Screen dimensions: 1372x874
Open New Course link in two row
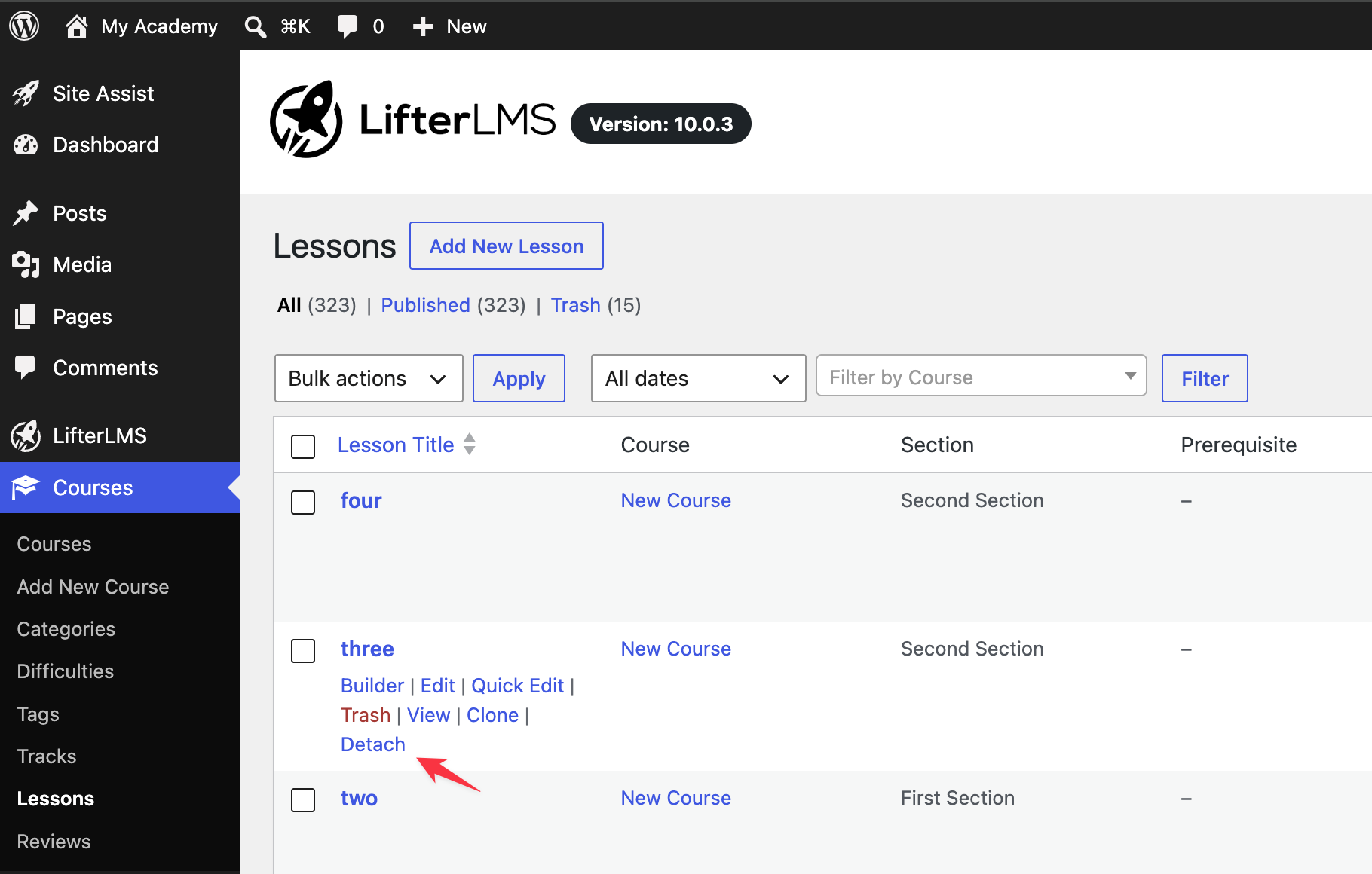676,798
